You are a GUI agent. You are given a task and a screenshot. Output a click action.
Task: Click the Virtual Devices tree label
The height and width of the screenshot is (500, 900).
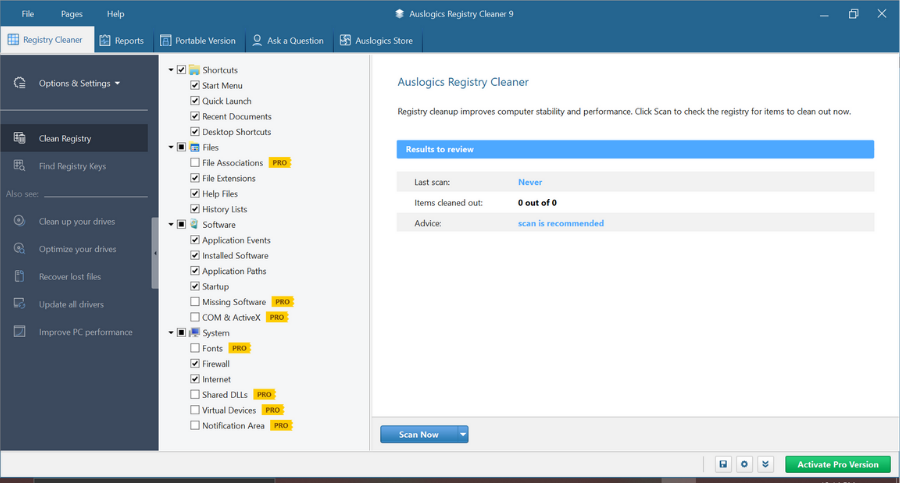[229, 410]
